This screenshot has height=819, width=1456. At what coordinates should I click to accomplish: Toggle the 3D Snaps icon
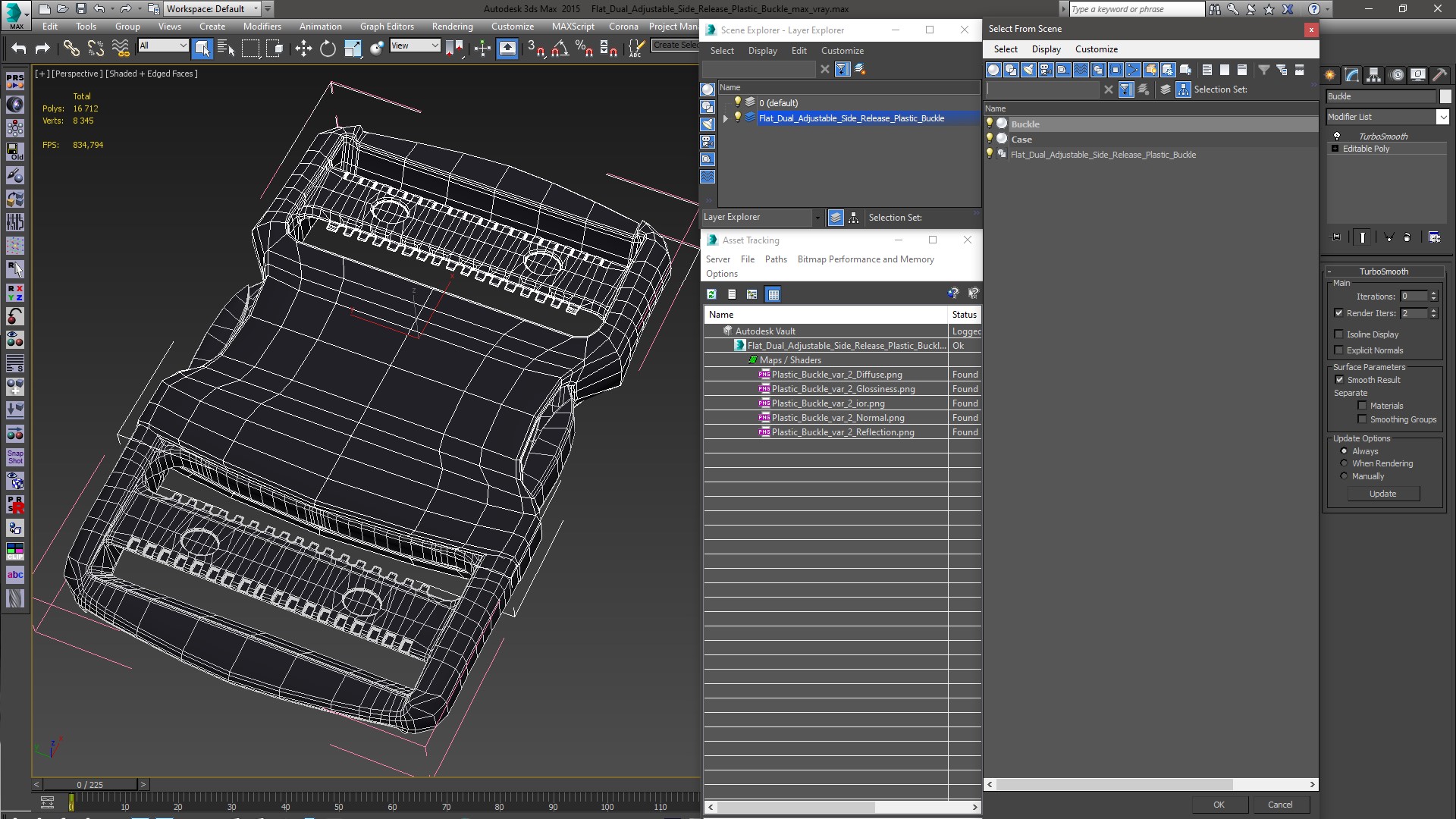point(535,48)
